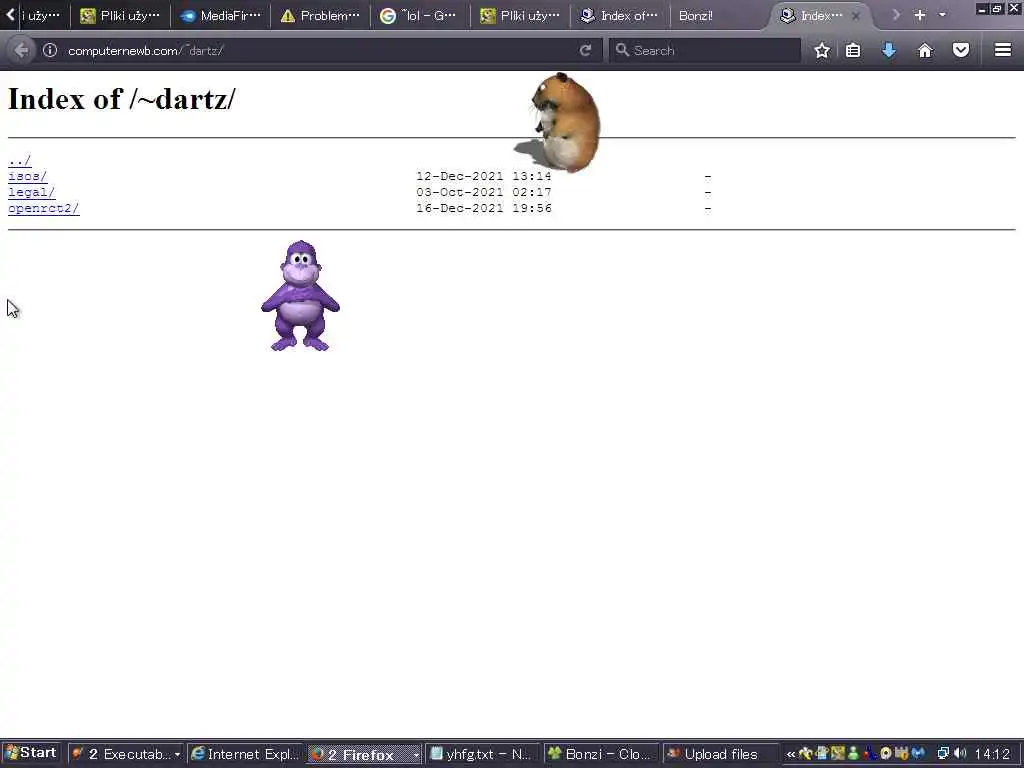Expand the Executab group dropdown arrow

[x=177, y=754]
